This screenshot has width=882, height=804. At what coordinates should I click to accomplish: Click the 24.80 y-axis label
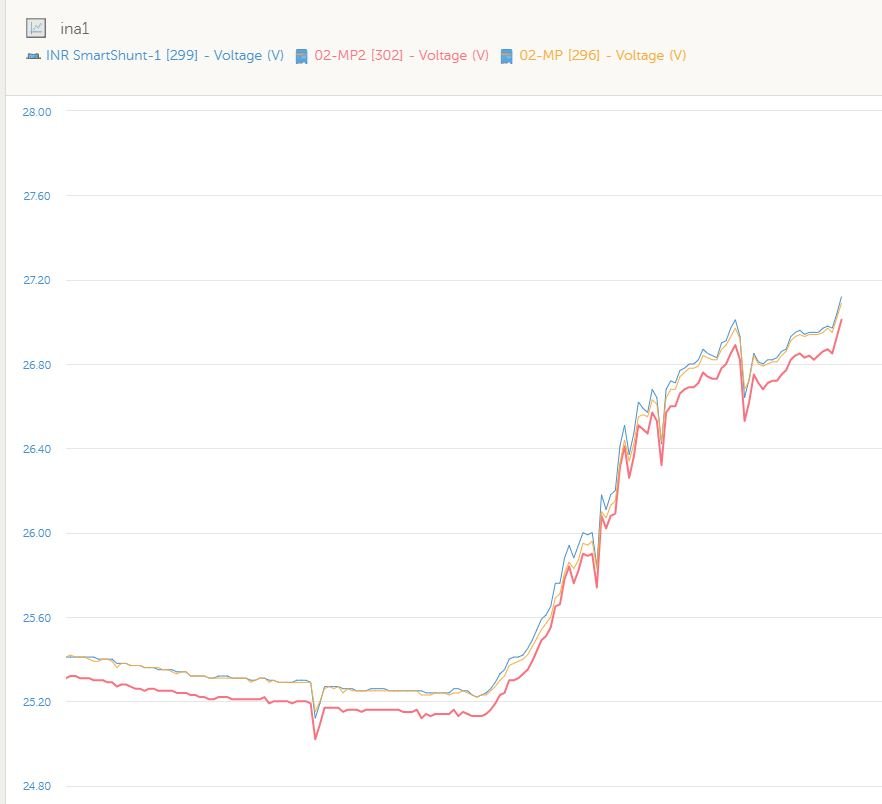[x=37, y=786]
